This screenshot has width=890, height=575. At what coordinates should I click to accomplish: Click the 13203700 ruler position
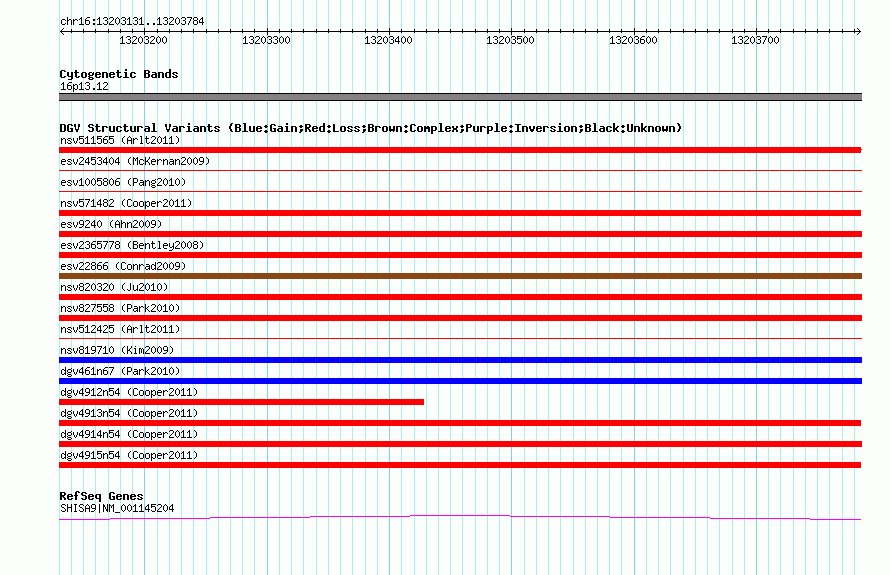point(755,40)
